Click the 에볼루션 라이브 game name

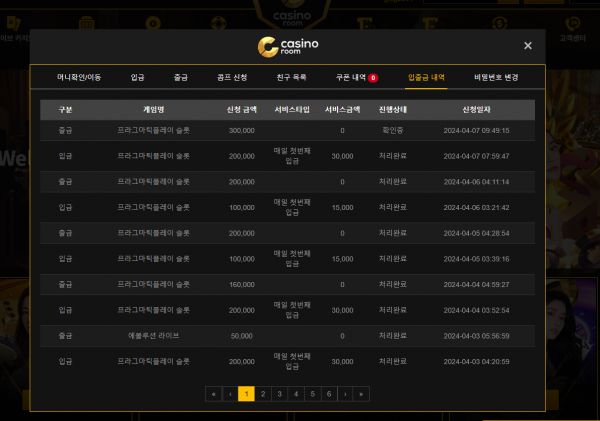tap(153, 336)
